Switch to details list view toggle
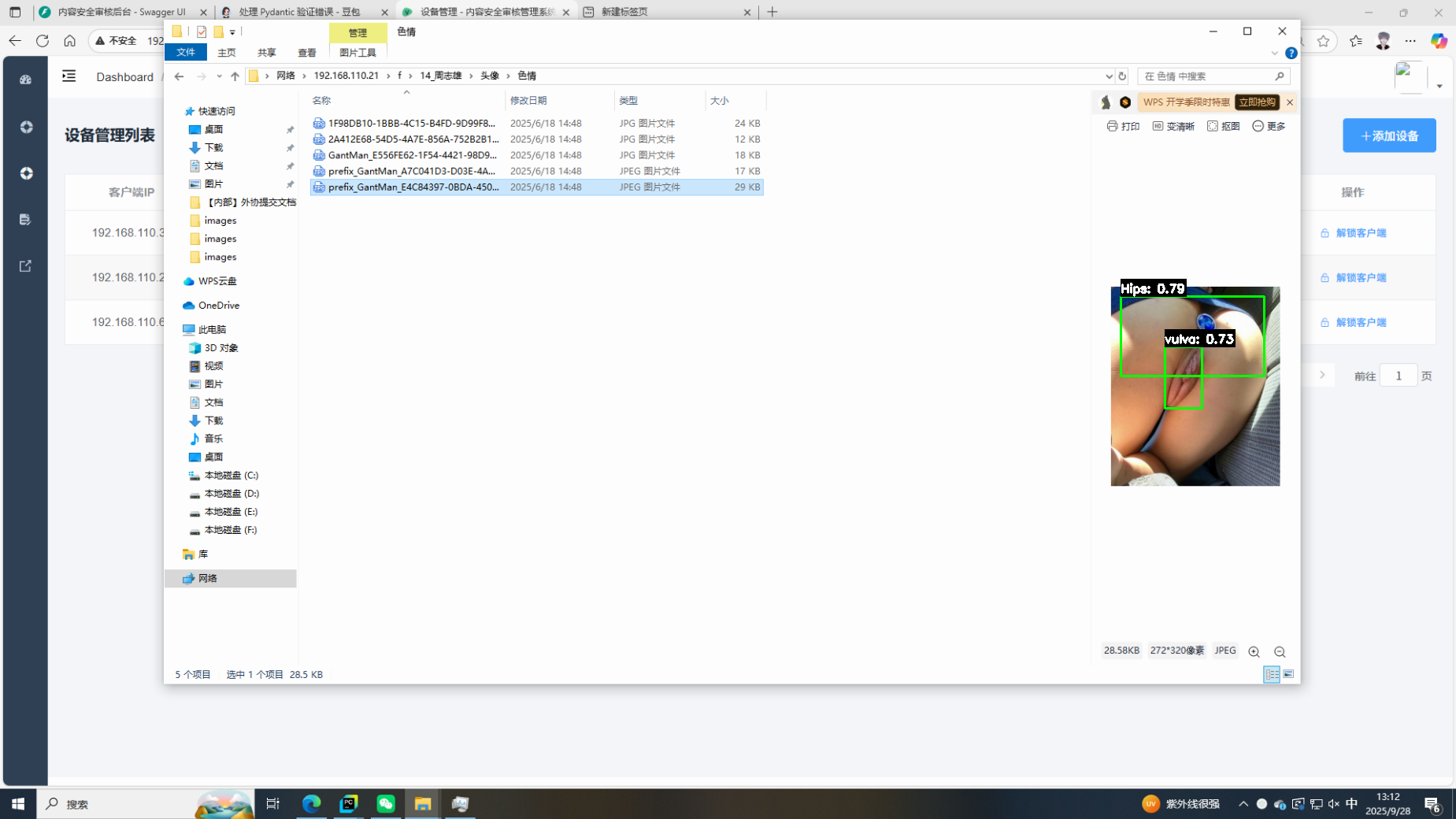 [1271, 674]
